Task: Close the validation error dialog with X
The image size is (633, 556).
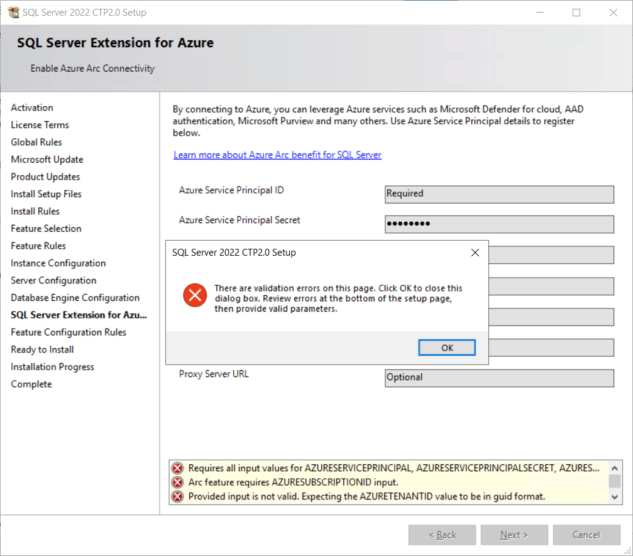Action: coord(475,253)
